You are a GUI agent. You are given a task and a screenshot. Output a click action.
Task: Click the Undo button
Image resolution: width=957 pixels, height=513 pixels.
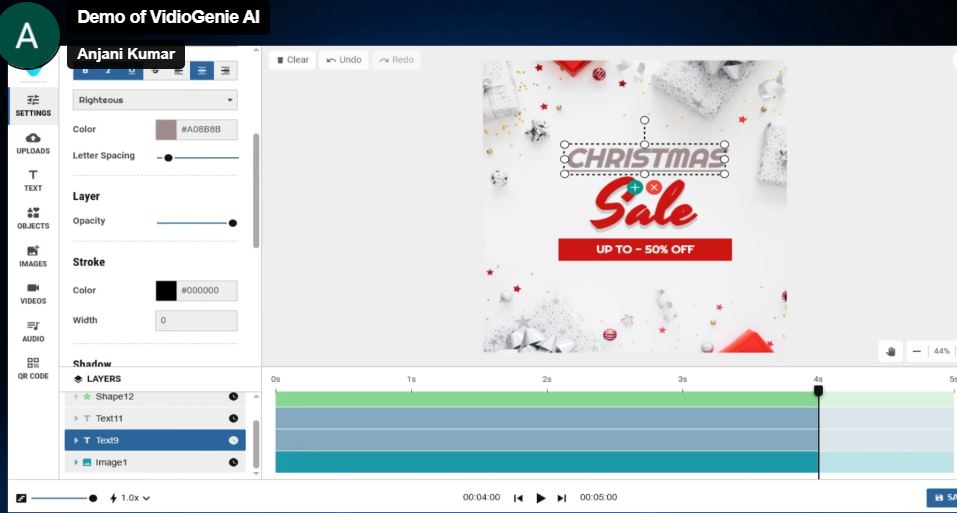pos(344,60)
